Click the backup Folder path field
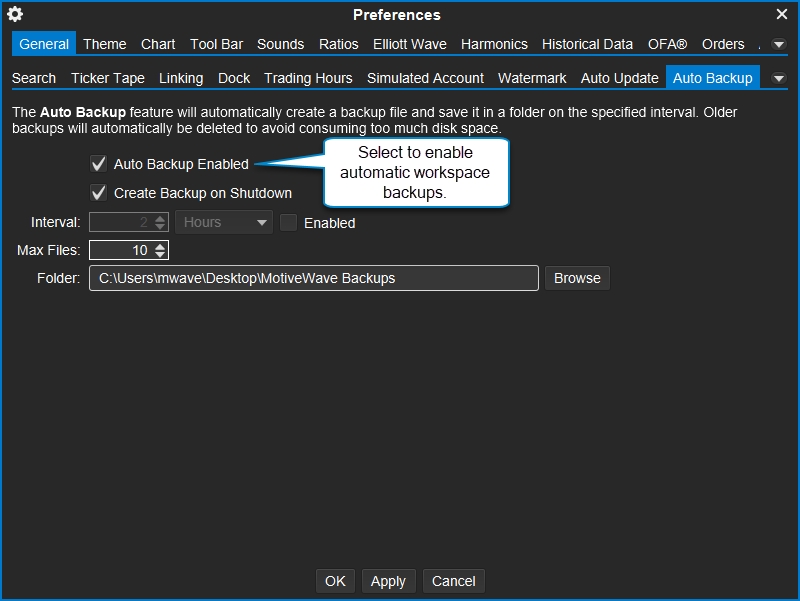This screenshot has width=800, height=601. coord(313,278)
